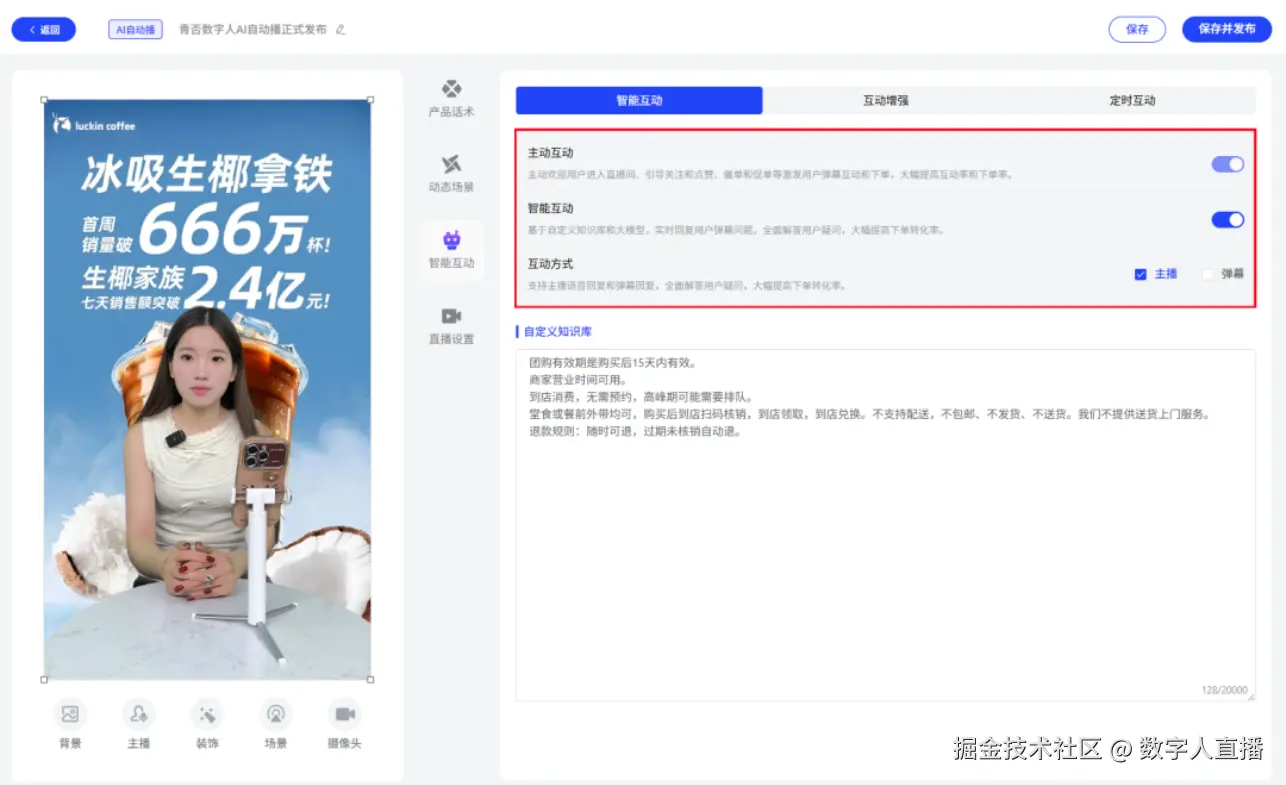Switch to the 互动增强 tab
Viewport: 1286px width, 785px height.
(886, 100)
